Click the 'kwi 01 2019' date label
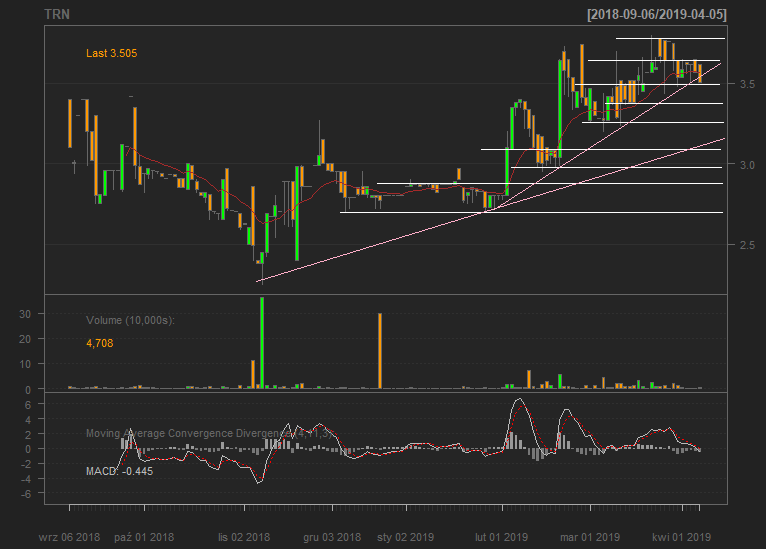Screen dimensions: 766x549 point(681,537)
